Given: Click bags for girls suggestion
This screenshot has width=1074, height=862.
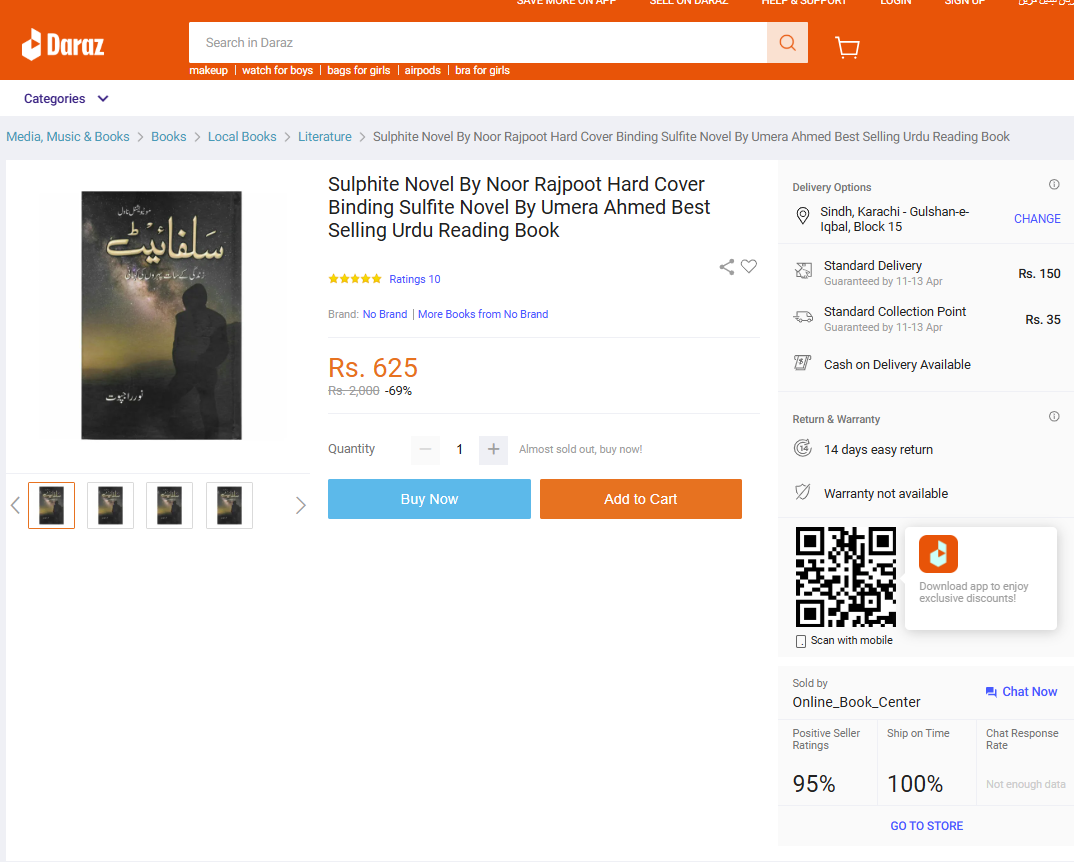Looking at the screenshot, I should 358,71.
